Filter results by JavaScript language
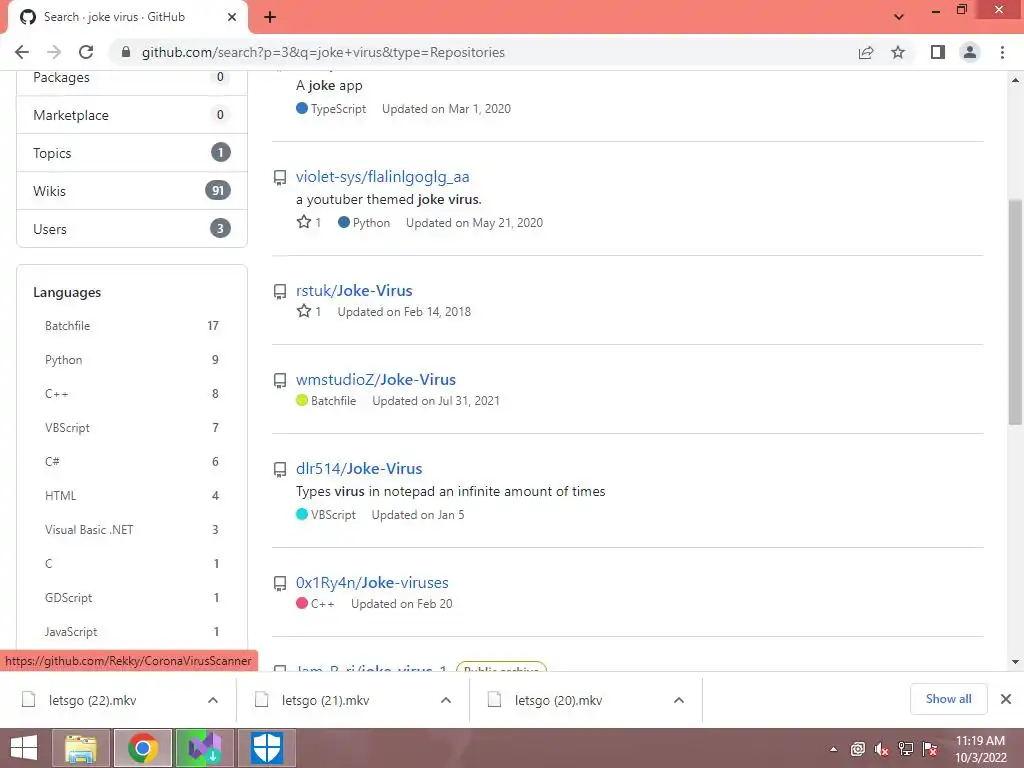Image resolution: width=1024 pixels, height=768 pixels. click(132, 632)
